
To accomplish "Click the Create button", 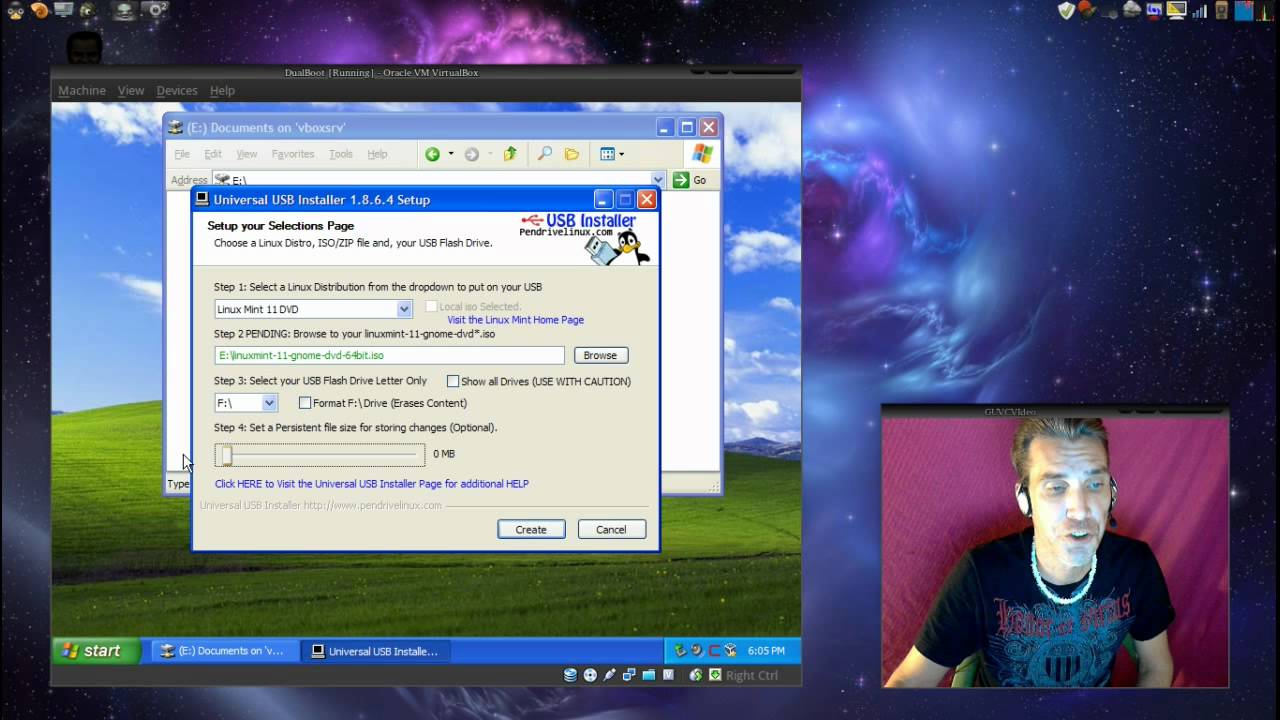I will tap(531, 529).
